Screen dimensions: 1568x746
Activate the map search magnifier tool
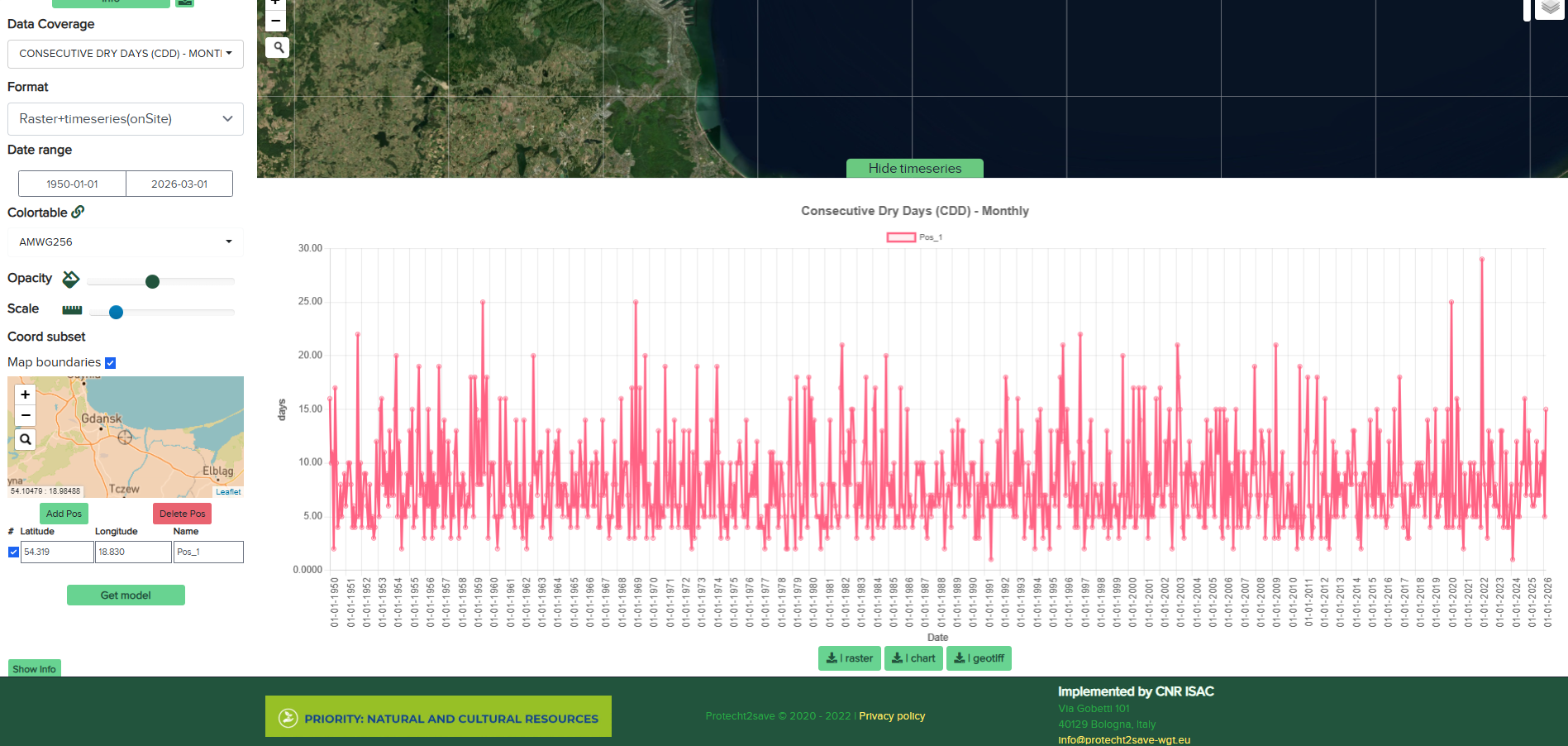(277, 47)
